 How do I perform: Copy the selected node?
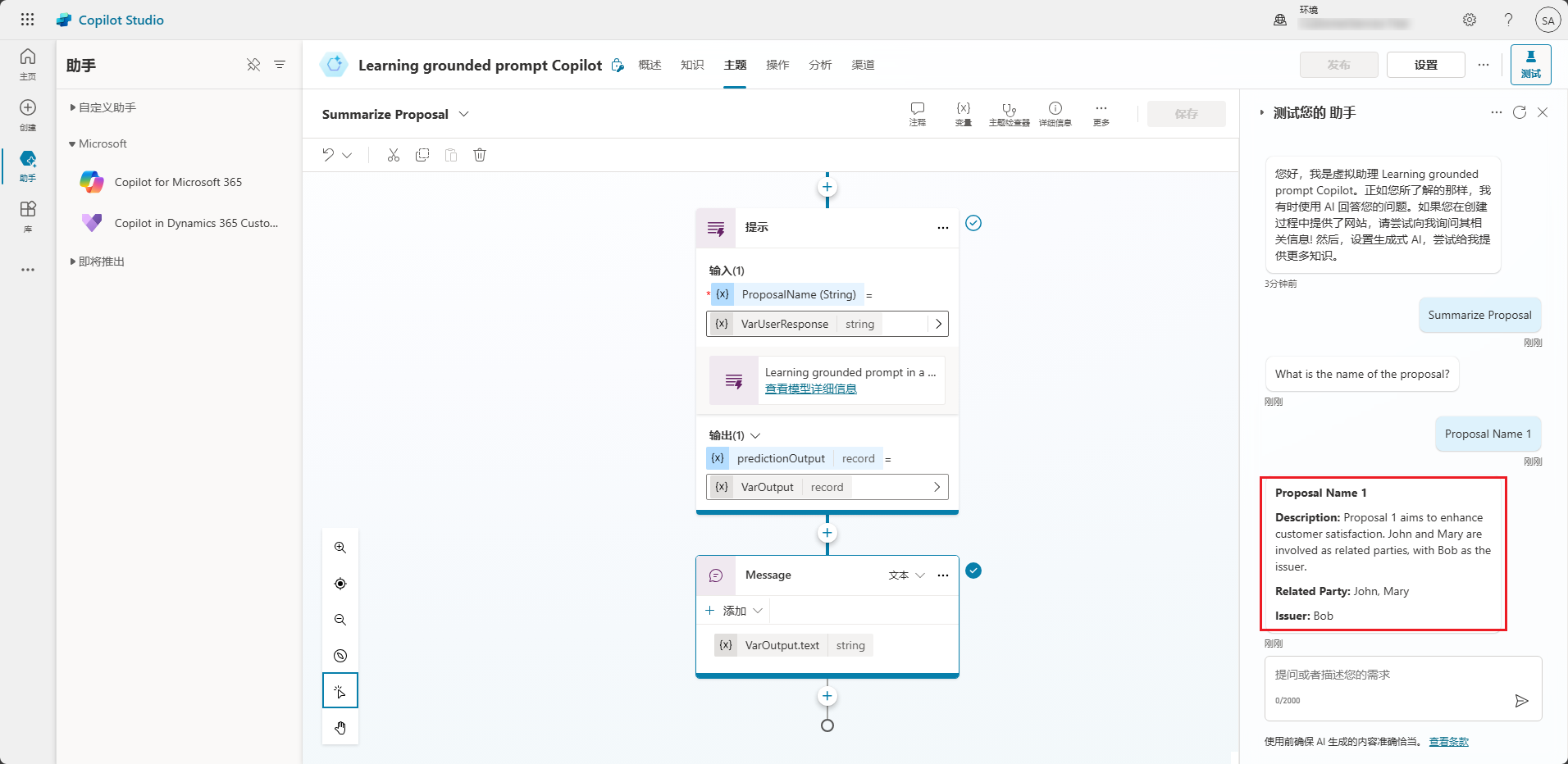coord(422,155)
